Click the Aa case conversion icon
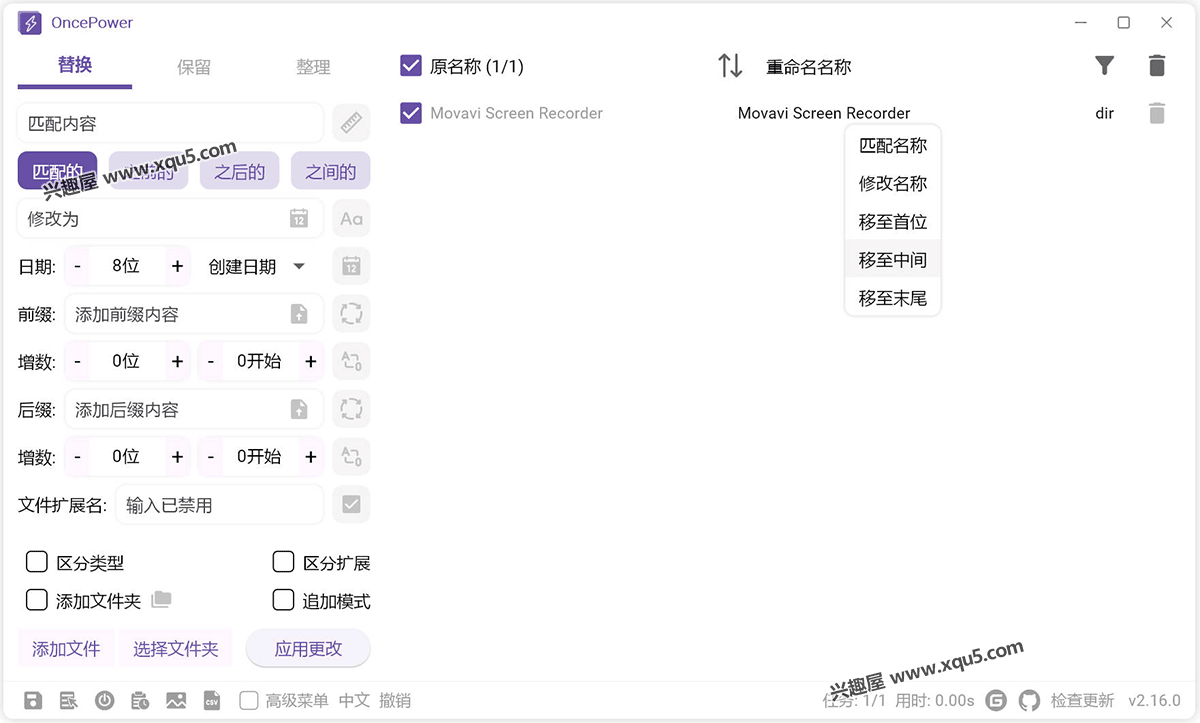Viewport: 1200px width, 723px height. coord(351,219)
